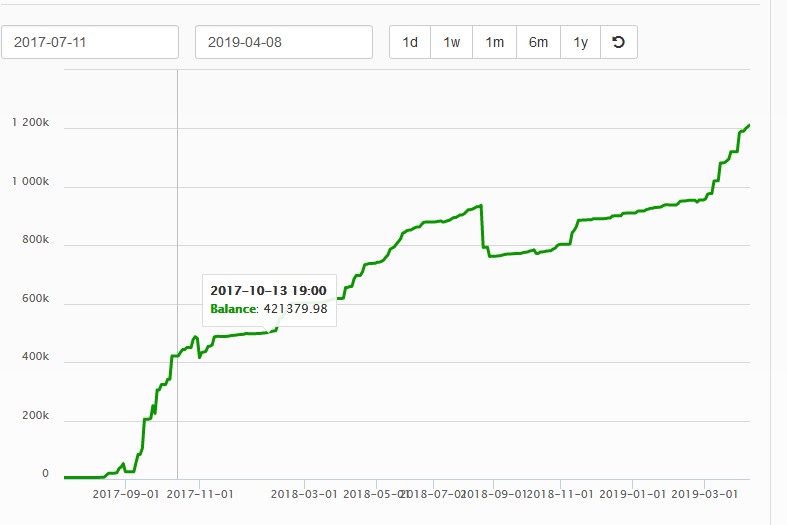Click the 0 y-axis label
The image size is (787, 525).
click(x=45, y=473)
